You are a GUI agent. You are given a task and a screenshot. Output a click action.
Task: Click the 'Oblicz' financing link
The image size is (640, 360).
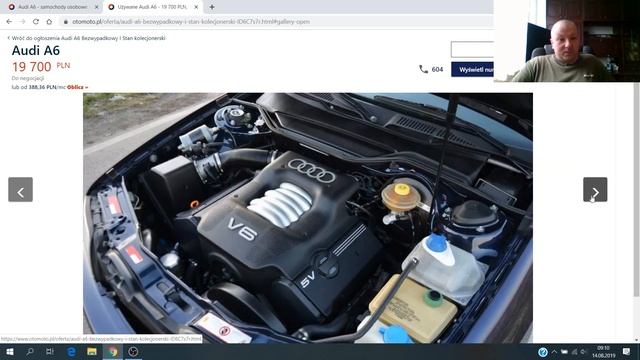[x=77, y=87]
